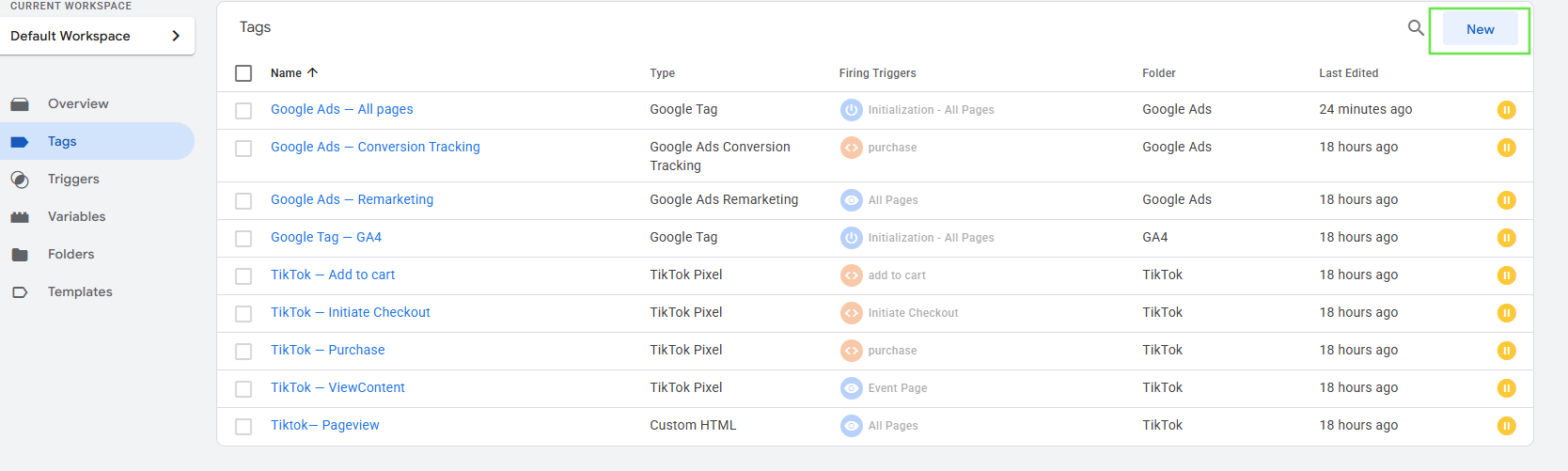This screenshot has width=1568, height=471.
Task: Click All Pages trigger icon in Tiktok— Pageview row
Action: 851,426
